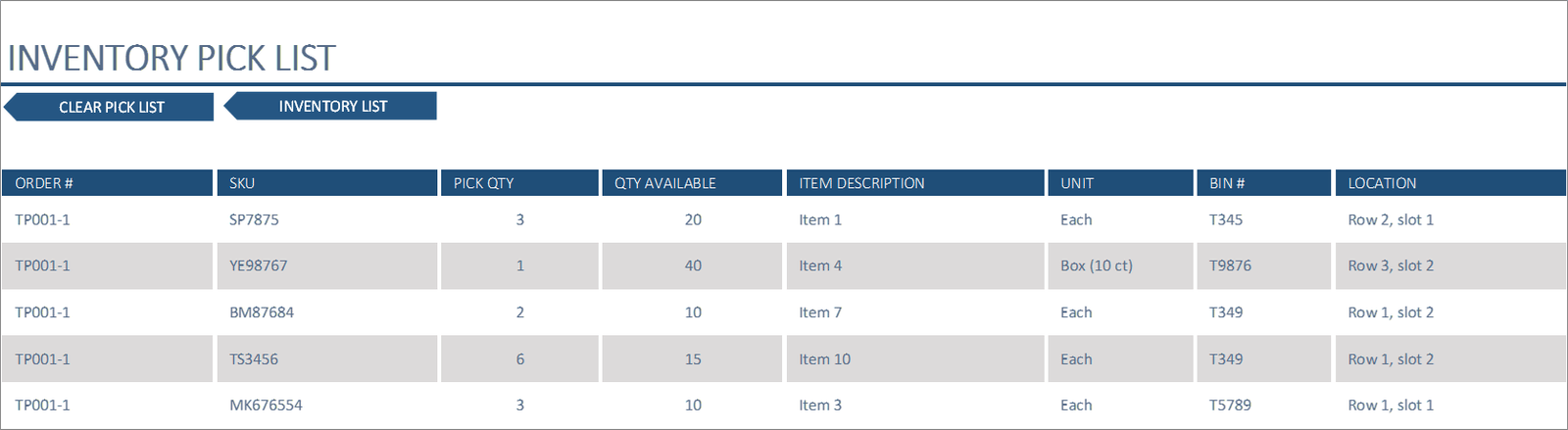Viewport: 1568px width, 430px height.
Task: Select the SKU cell SP7875
Action: pyautogui.click(x=327, y=219)
